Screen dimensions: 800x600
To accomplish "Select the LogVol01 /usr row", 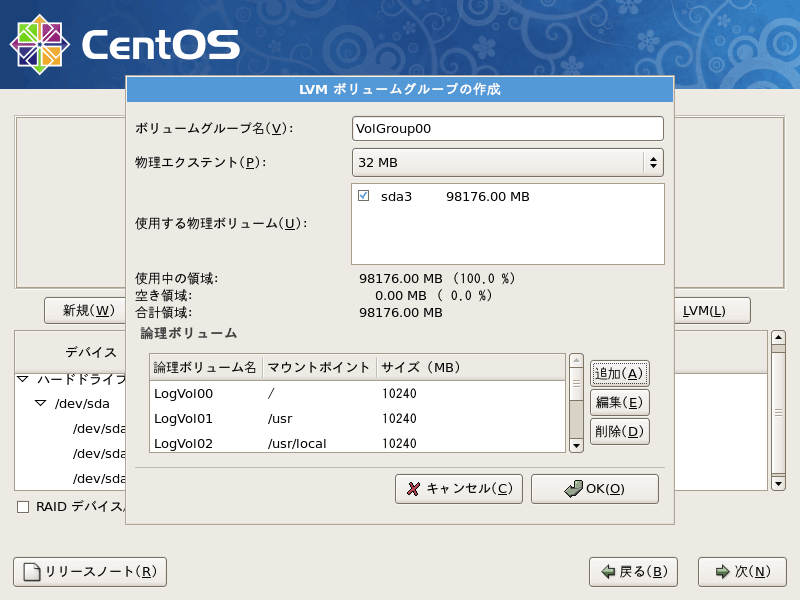I will pyautogui.click(x=300, y=418).
